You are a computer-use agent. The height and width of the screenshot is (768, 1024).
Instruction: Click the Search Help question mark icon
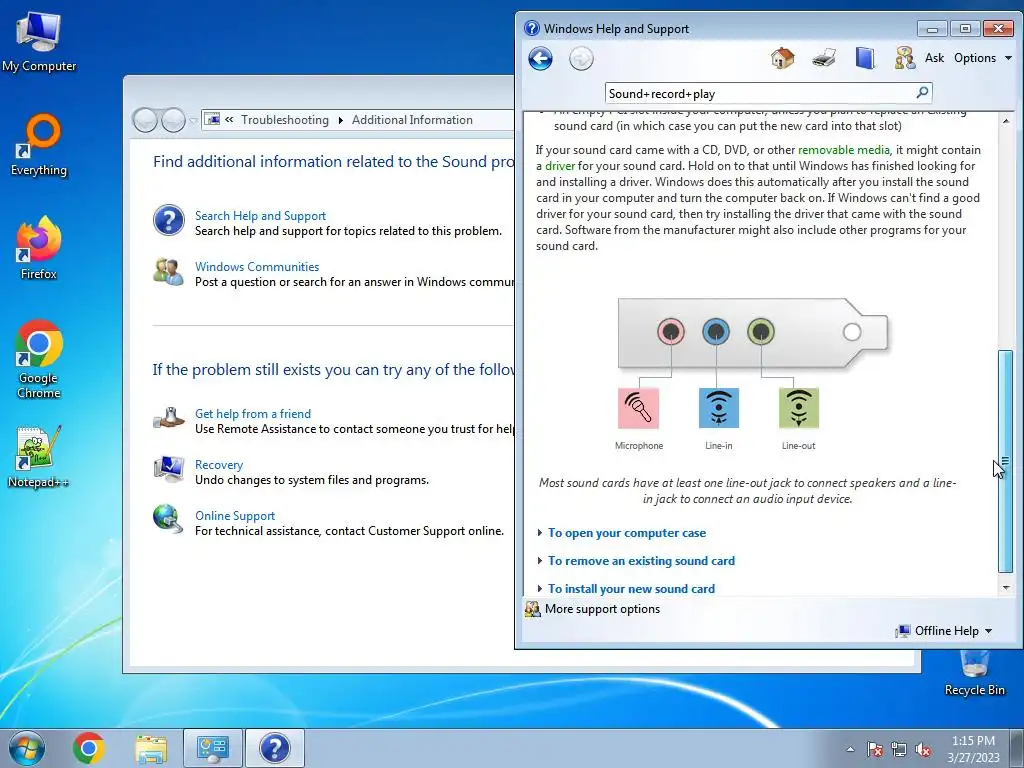[x=168, y=220]
